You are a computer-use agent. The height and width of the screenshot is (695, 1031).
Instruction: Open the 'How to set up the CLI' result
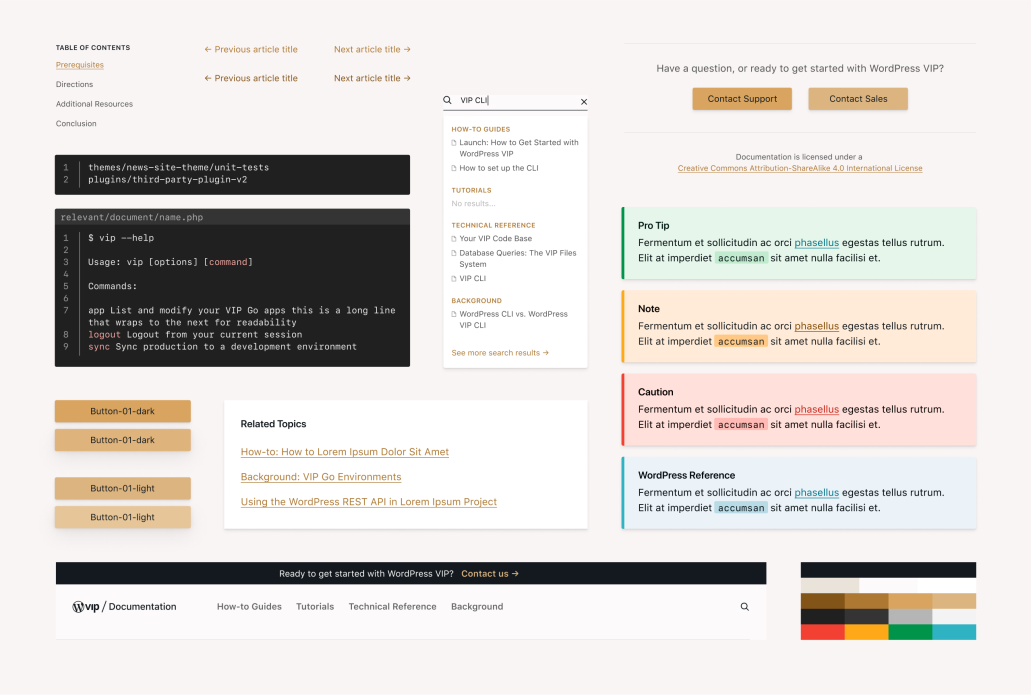(498, 168)
